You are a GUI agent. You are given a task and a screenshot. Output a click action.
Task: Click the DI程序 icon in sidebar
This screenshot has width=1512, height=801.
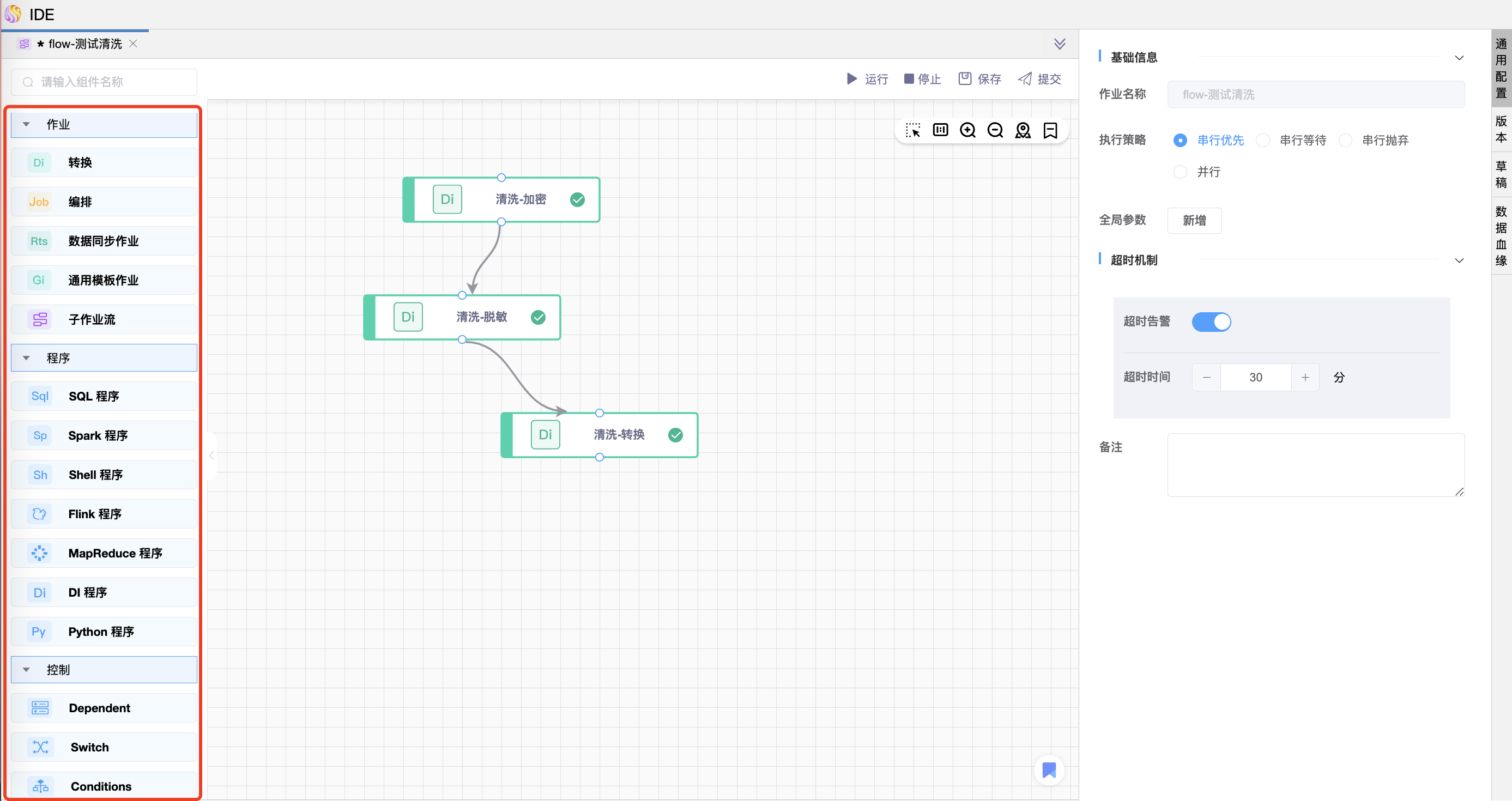37,592
